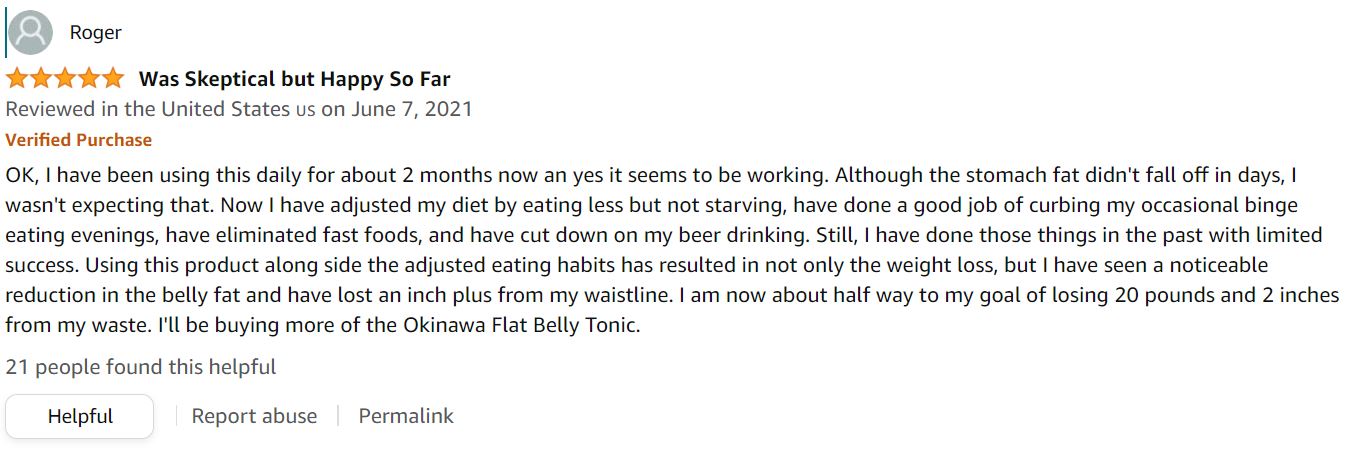Open reviewer name Roger's profile
Screen dimensions: 1359x459
point(95,33)
